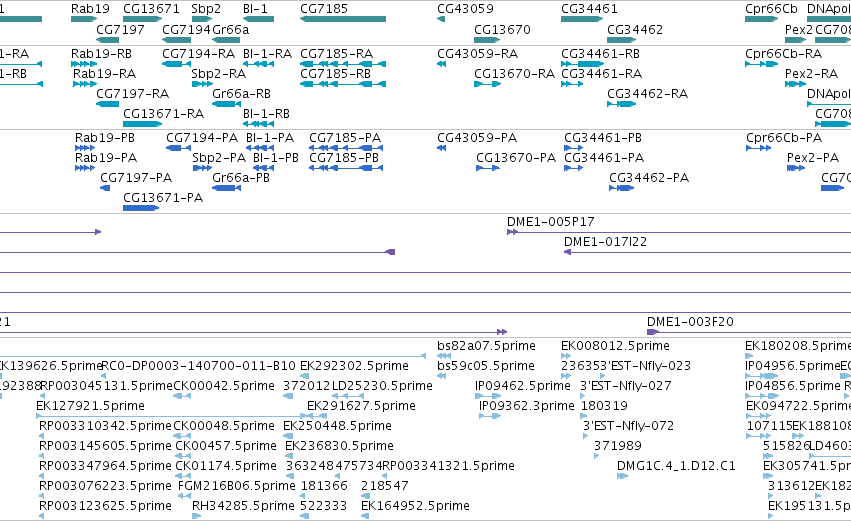Screen dimensions: 851x521
Task: Select transcript BI-1-RA
Action: pyautogui.click(x=268, y=54)
